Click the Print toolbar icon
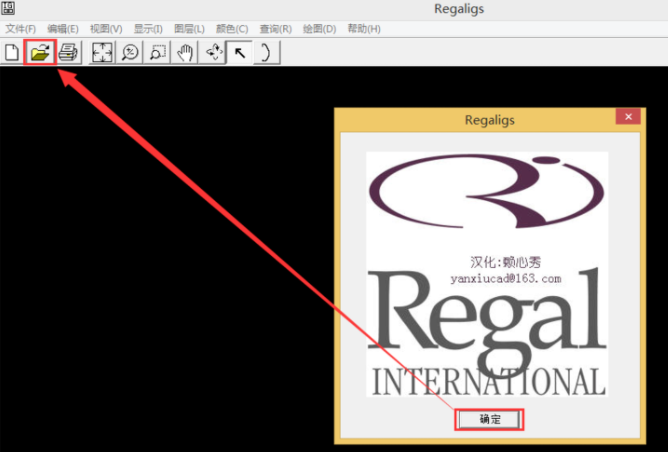Image resolution: width=668 pixels, height=452 pixels. click(x=67, y=52)
